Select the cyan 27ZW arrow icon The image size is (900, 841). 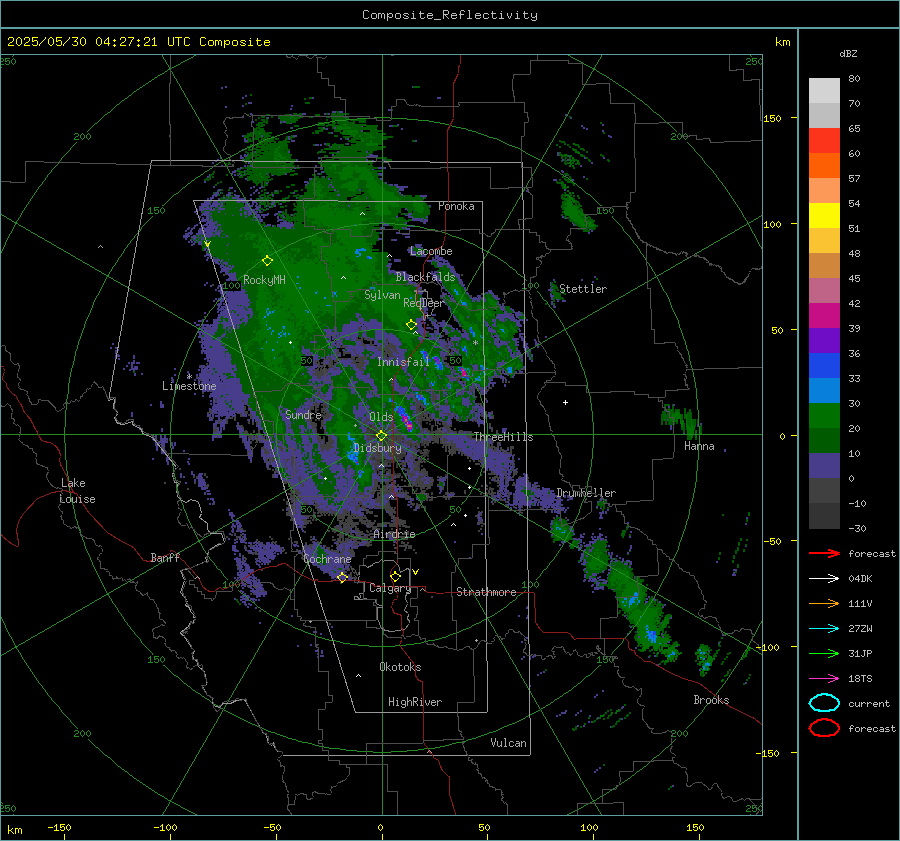824,629
